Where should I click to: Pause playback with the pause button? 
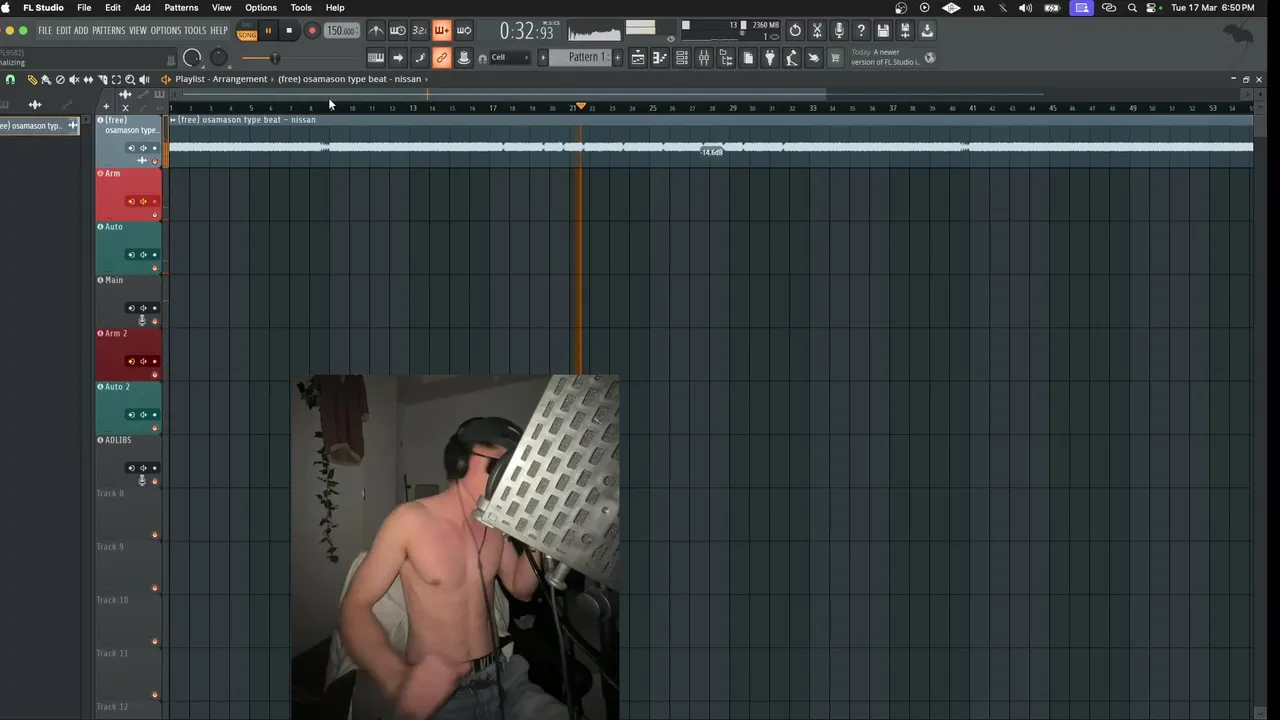pos(268,31)
